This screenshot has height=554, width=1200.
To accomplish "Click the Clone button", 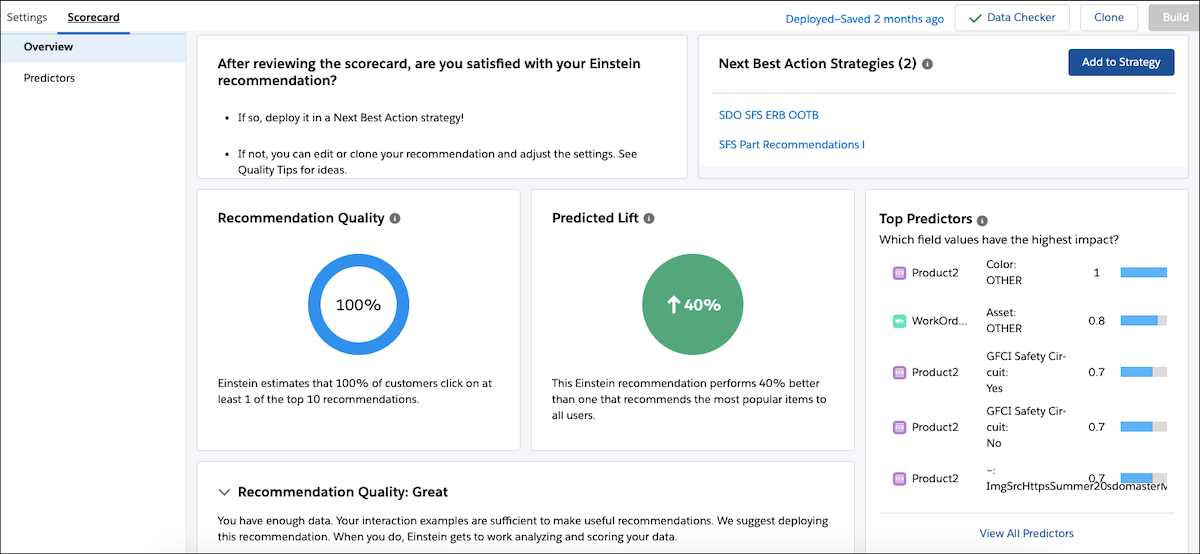I will coord(1109,18).
